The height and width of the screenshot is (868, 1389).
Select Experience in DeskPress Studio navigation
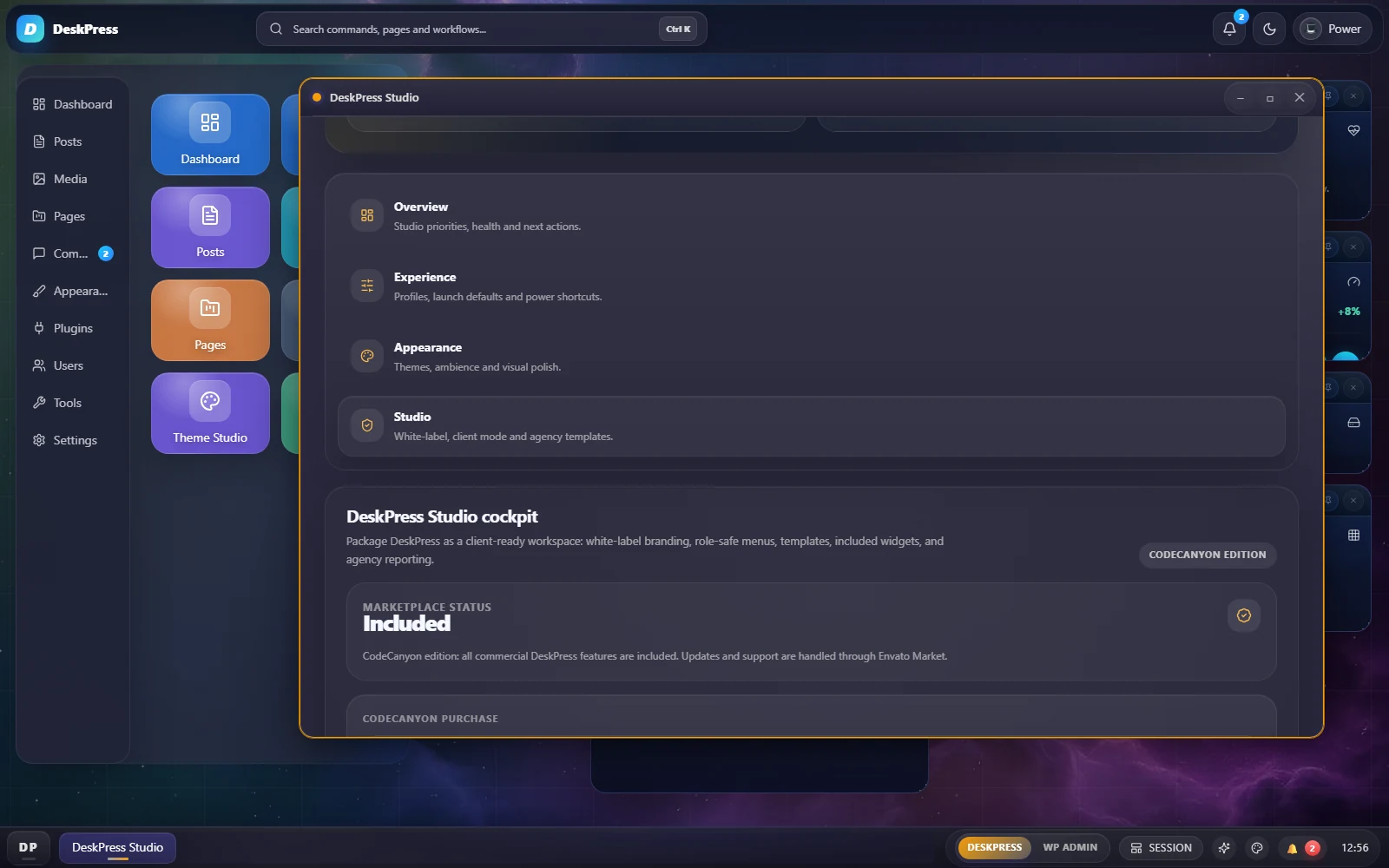coord(811,286)
